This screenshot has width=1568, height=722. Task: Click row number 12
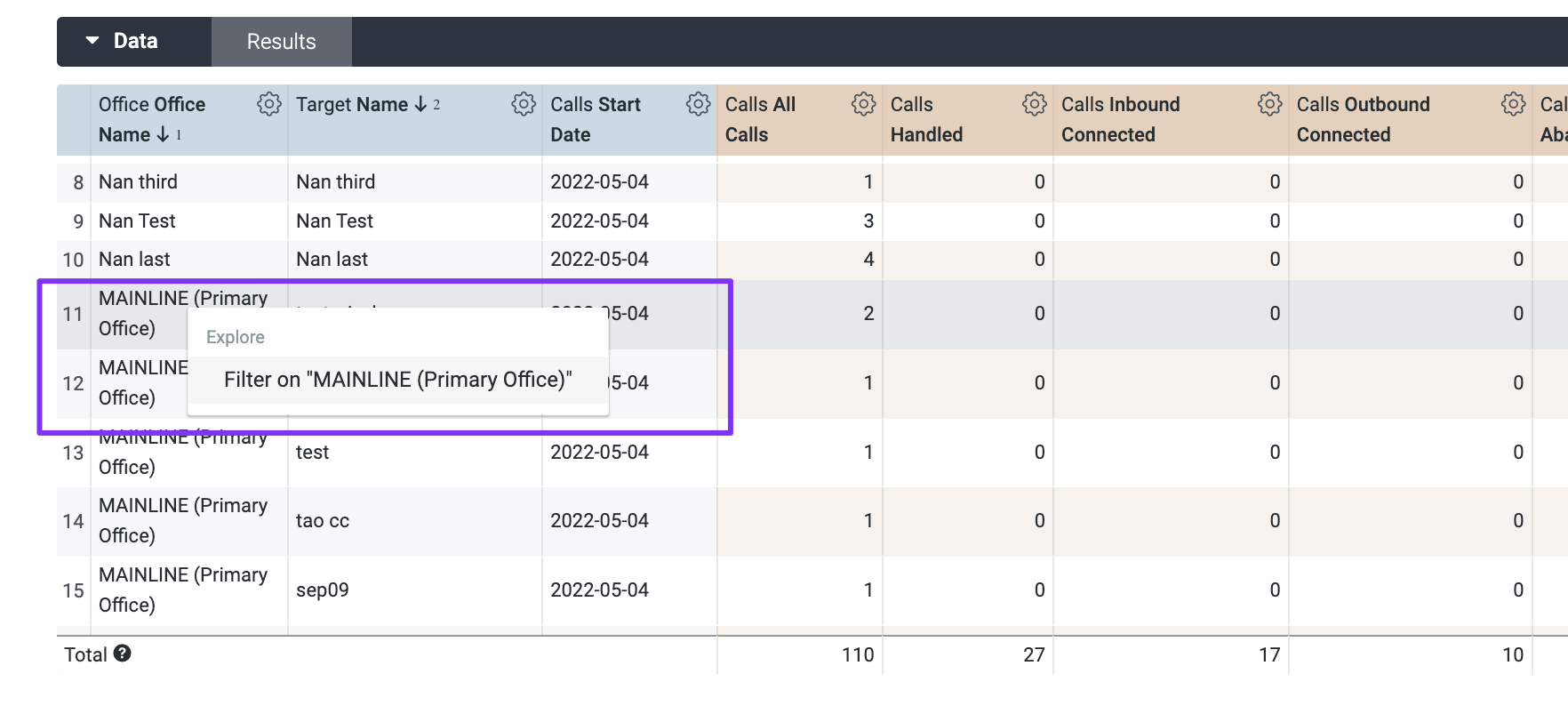[73, 383]
